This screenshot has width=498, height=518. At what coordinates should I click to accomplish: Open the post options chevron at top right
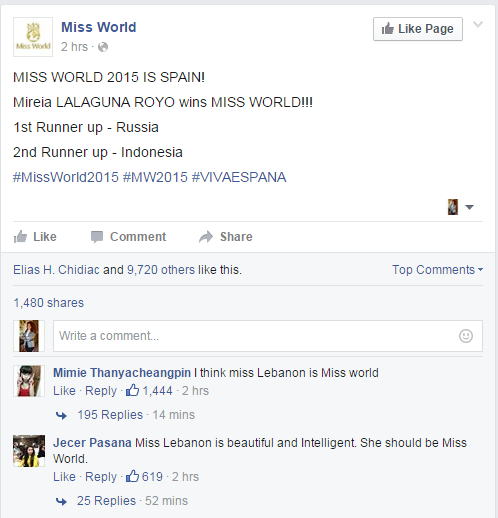[478, 24]
